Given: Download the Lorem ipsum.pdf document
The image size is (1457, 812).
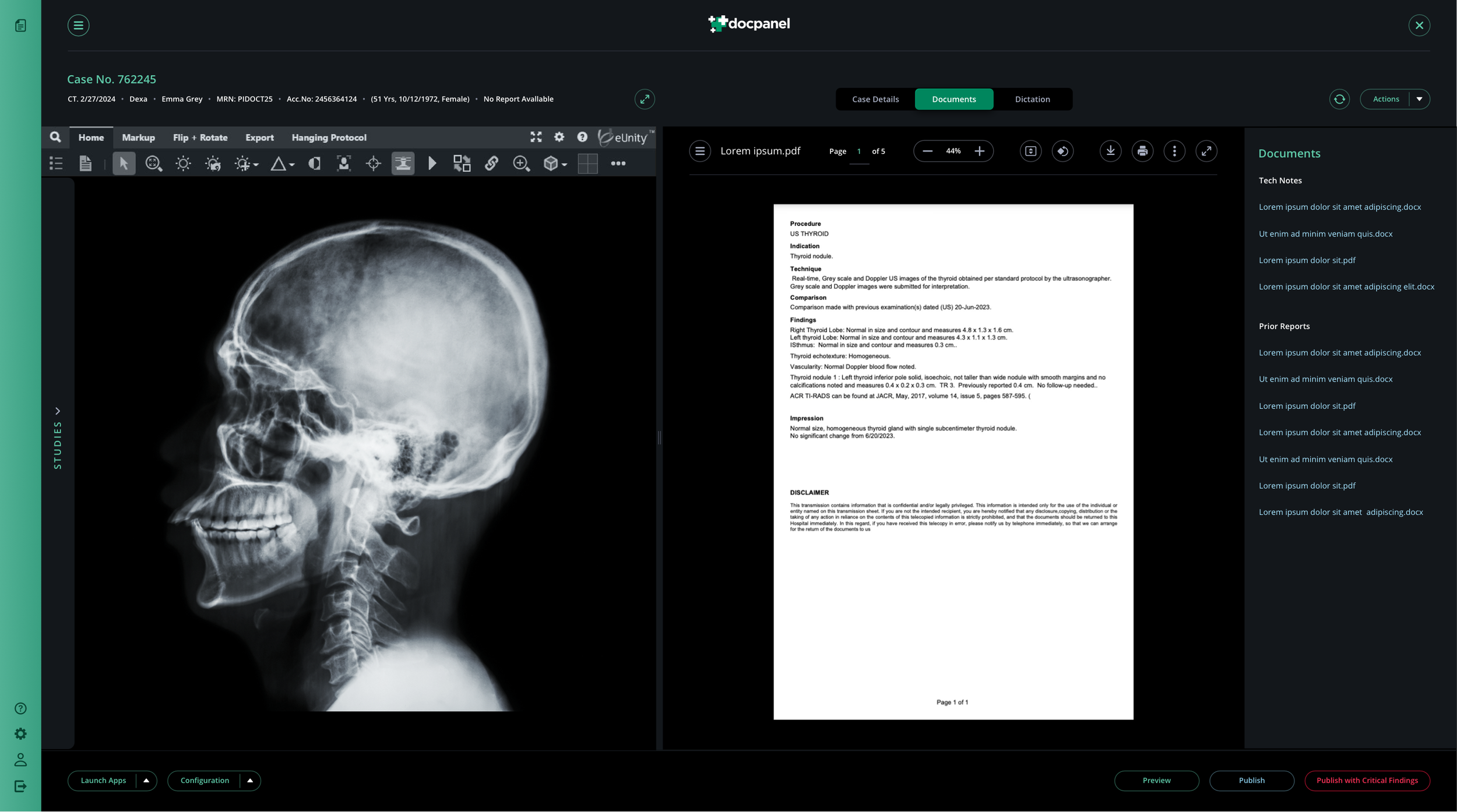Looking at the screenshot, I should [x=1110, y=151].
